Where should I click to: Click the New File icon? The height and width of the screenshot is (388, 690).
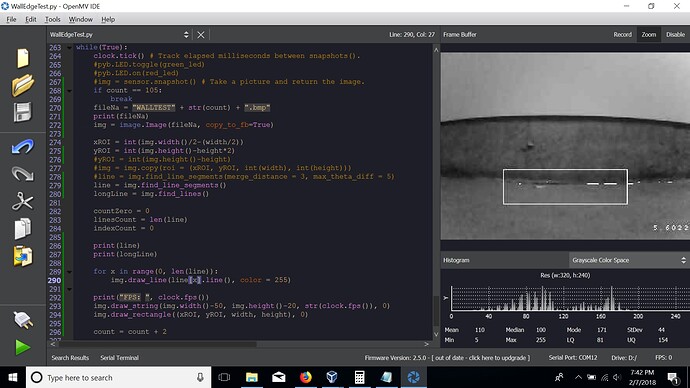pos(23,58)
